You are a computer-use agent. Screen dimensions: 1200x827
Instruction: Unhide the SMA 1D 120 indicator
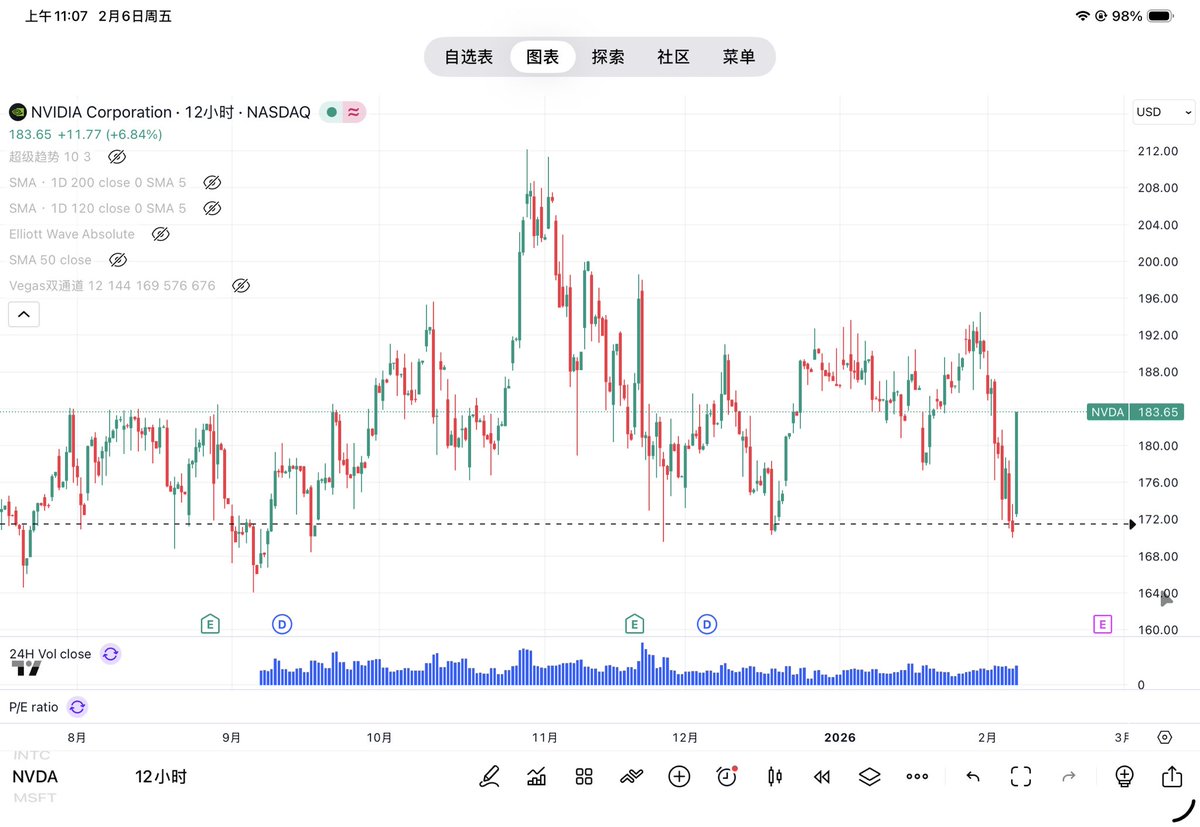click(x=211, y=208)
